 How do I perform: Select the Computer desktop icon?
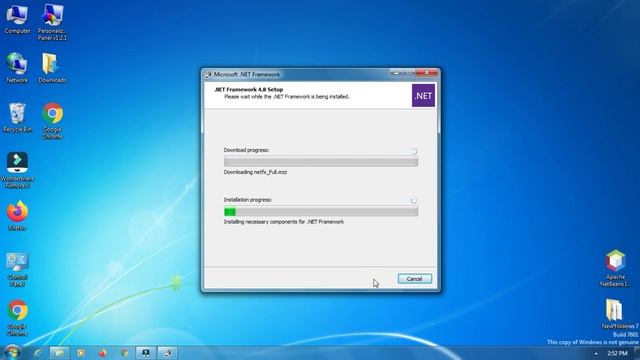click(17, 19)
